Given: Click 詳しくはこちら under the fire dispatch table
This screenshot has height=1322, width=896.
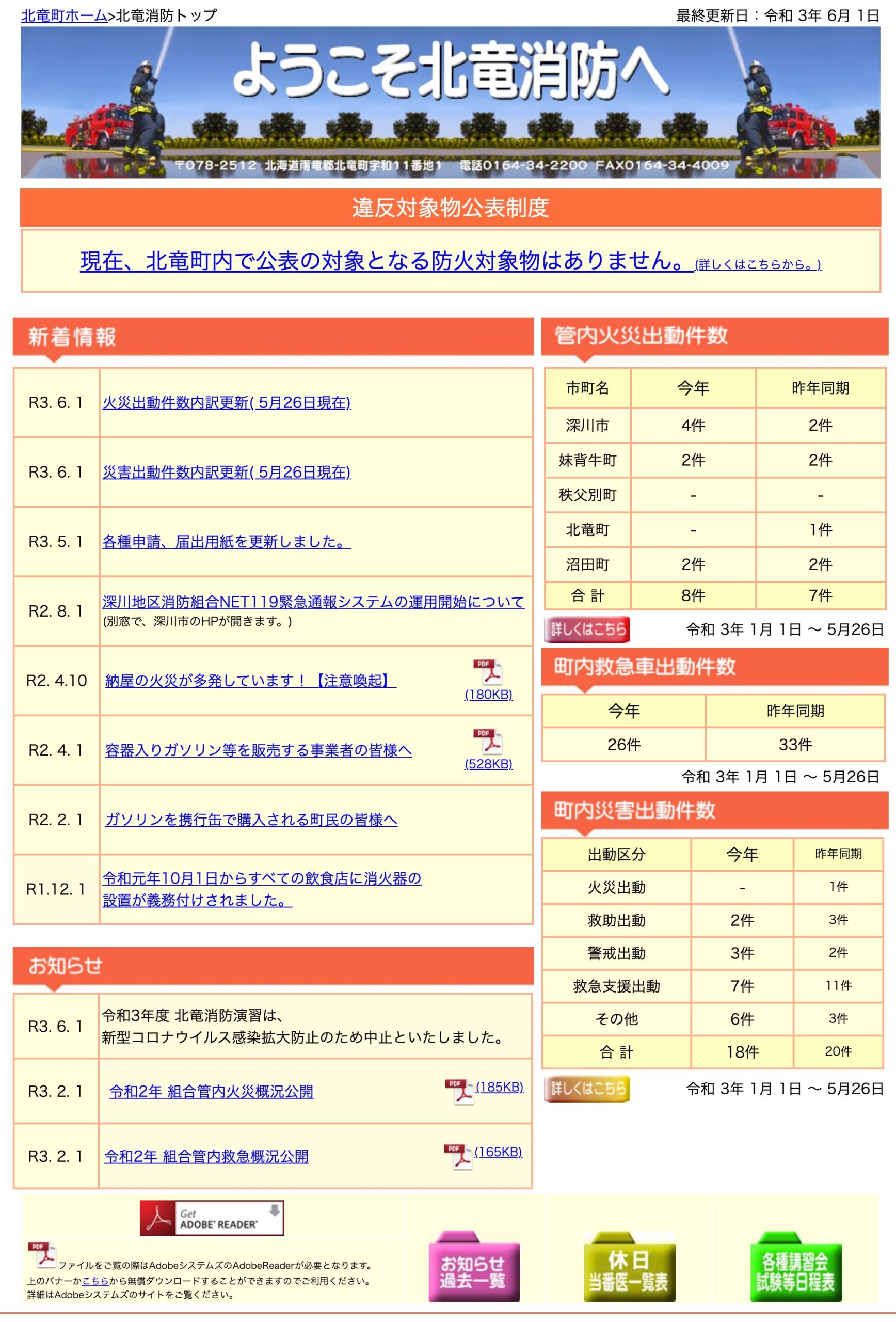Looking at the screenshot, I should pyautogui.click(x=588, y=631).
